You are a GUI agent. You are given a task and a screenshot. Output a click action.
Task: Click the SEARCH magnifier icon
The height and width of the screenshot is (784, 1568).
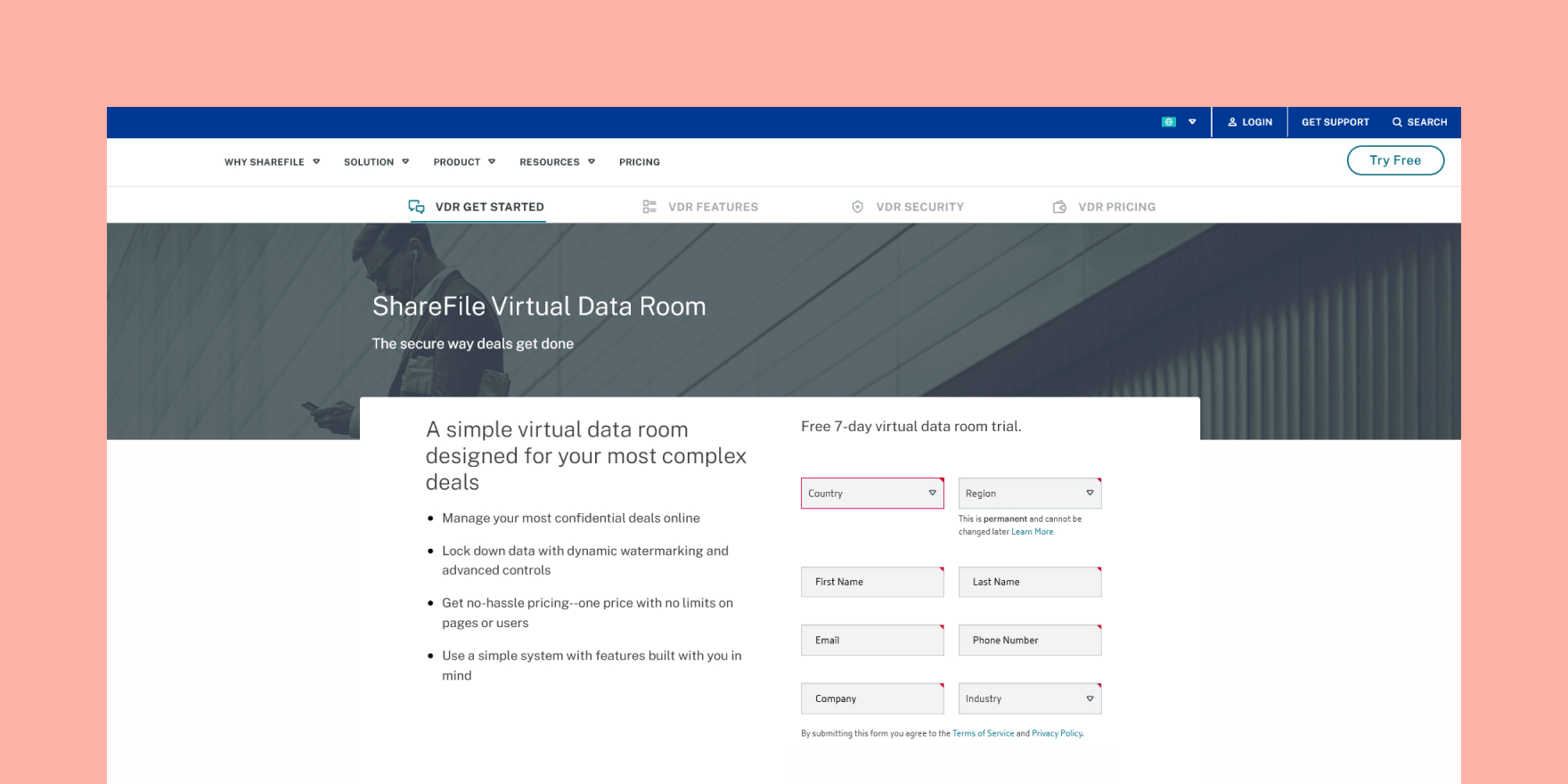(x=1397, y=122)
